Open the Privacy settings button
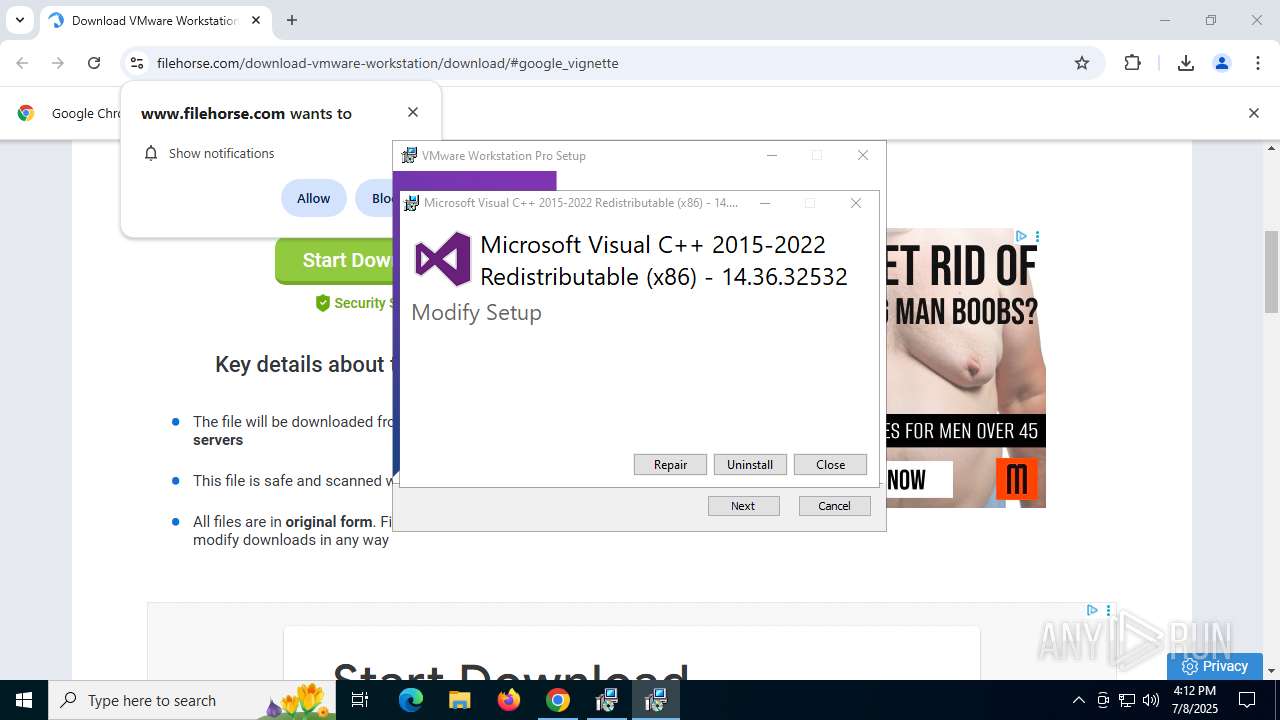This screenshot has height=720, width=1280. (x=1214, y=666)
